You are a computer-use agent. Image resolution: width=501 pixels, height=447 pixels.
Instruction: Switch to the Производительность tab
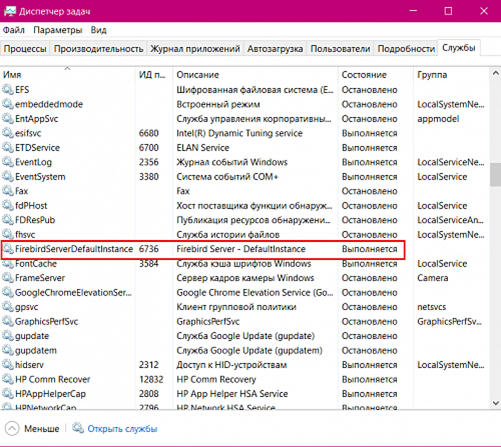(x=99, y=49)
